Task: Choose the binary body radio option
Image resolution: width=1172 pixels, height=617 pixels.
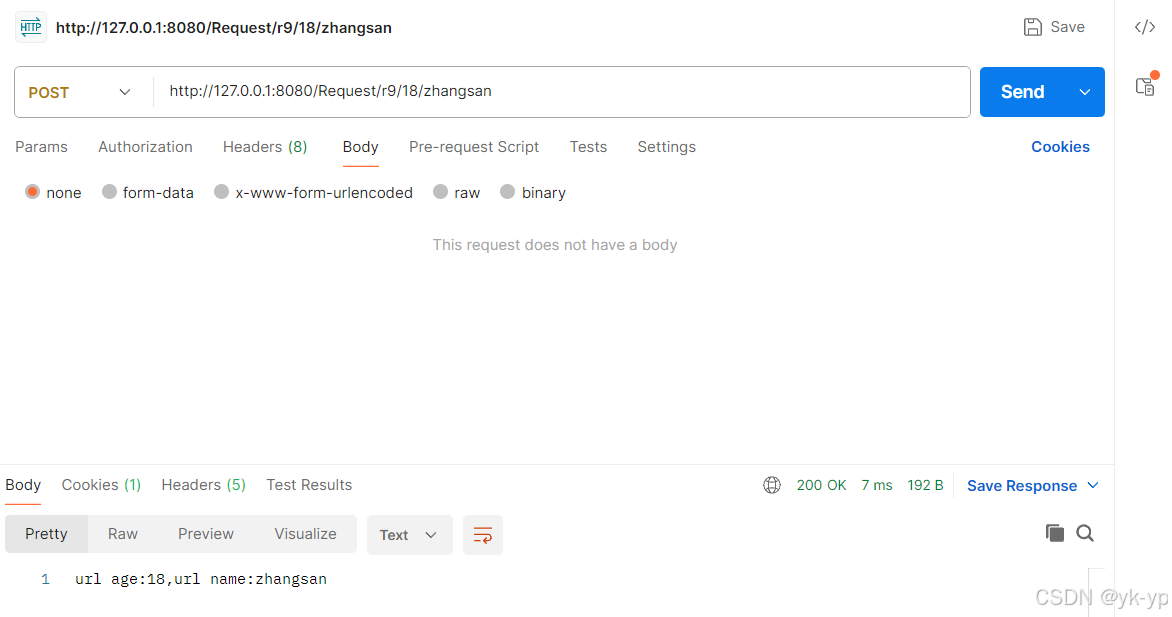Action: click(x=508, y=192)
